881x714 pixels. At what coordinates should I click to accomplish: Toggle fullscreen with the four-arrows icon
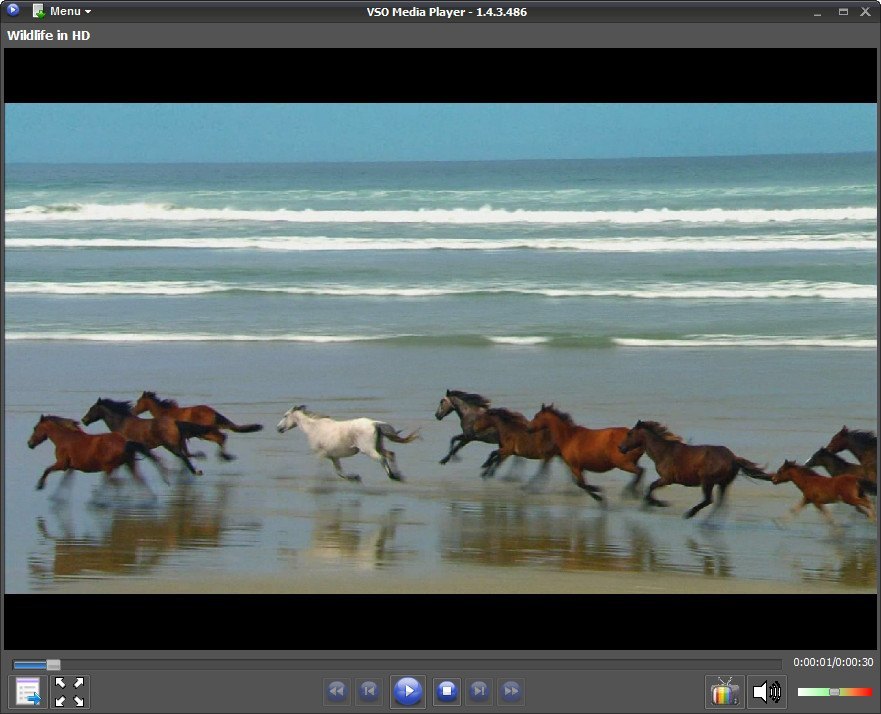pyautogui.click(x=68, y=691)
